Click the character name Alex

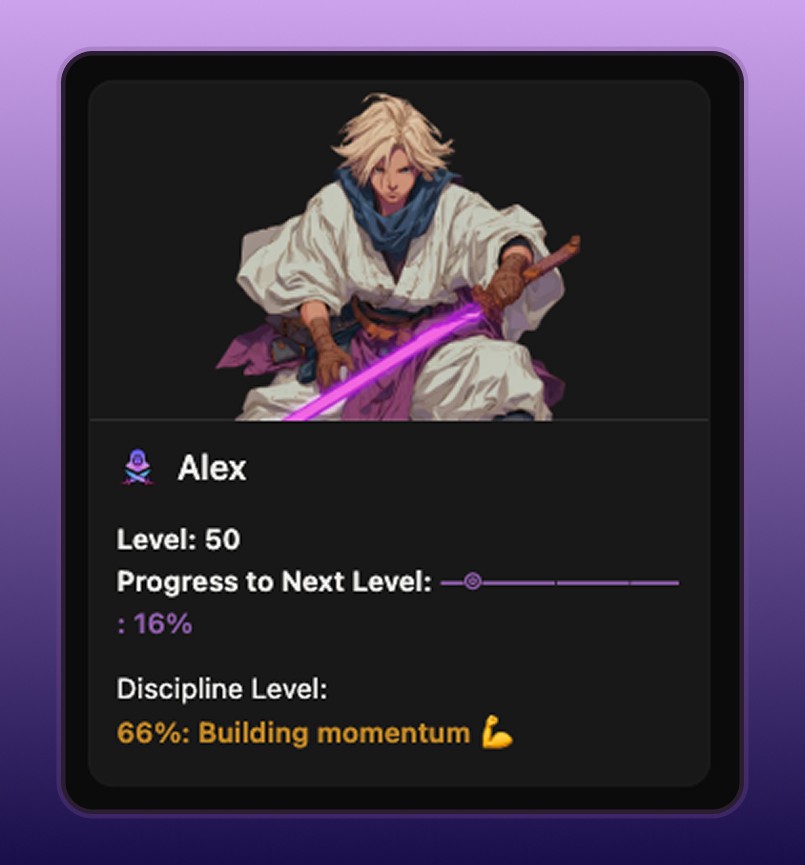pos(212,468)
